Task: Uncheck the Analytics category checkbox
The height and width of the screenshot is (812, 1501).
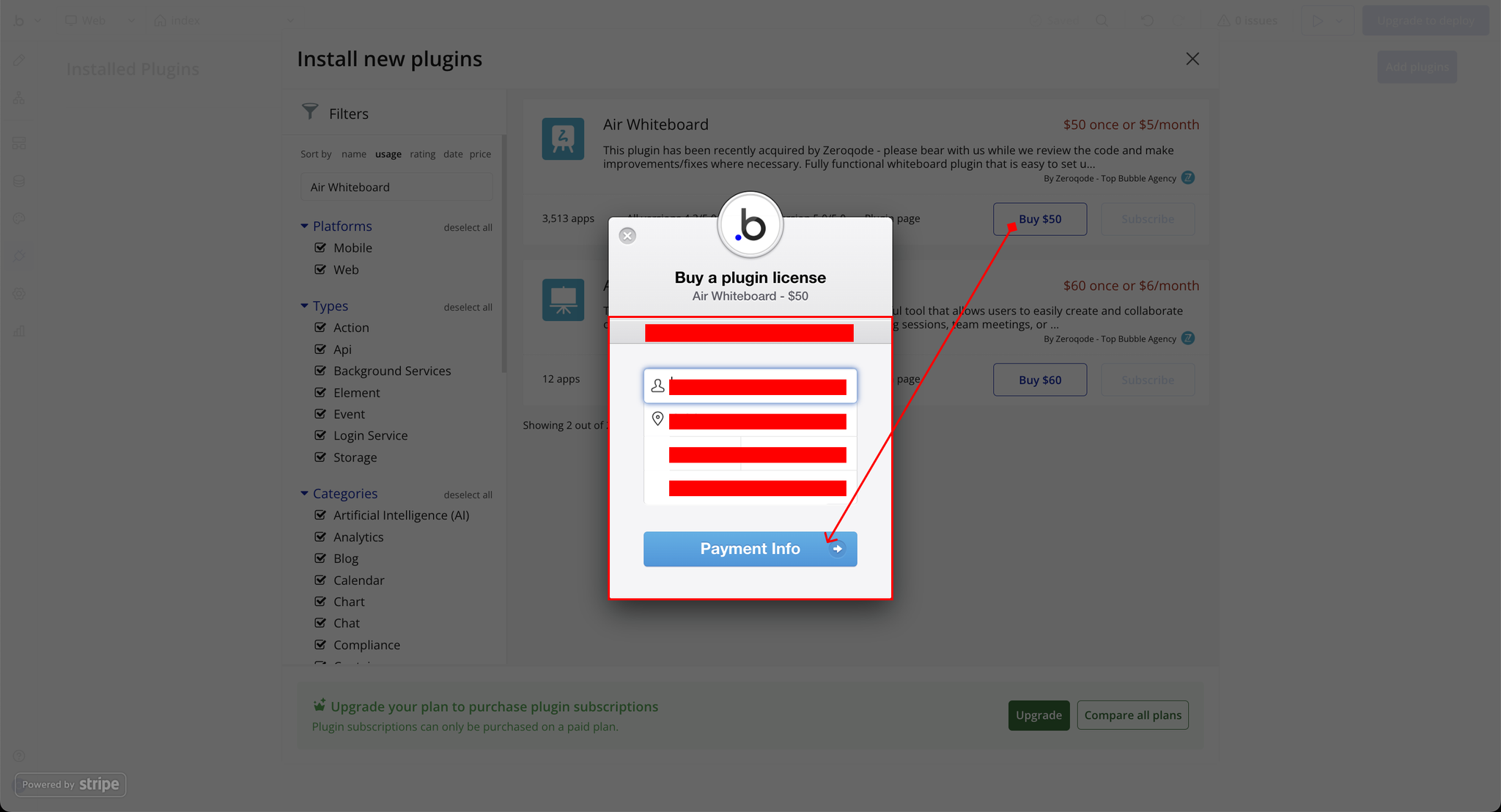Action: tap(320, 536)
